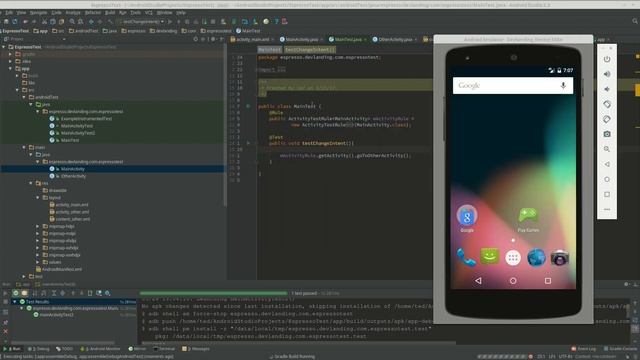Select MainActivity in the project tree

pos(73,169)
